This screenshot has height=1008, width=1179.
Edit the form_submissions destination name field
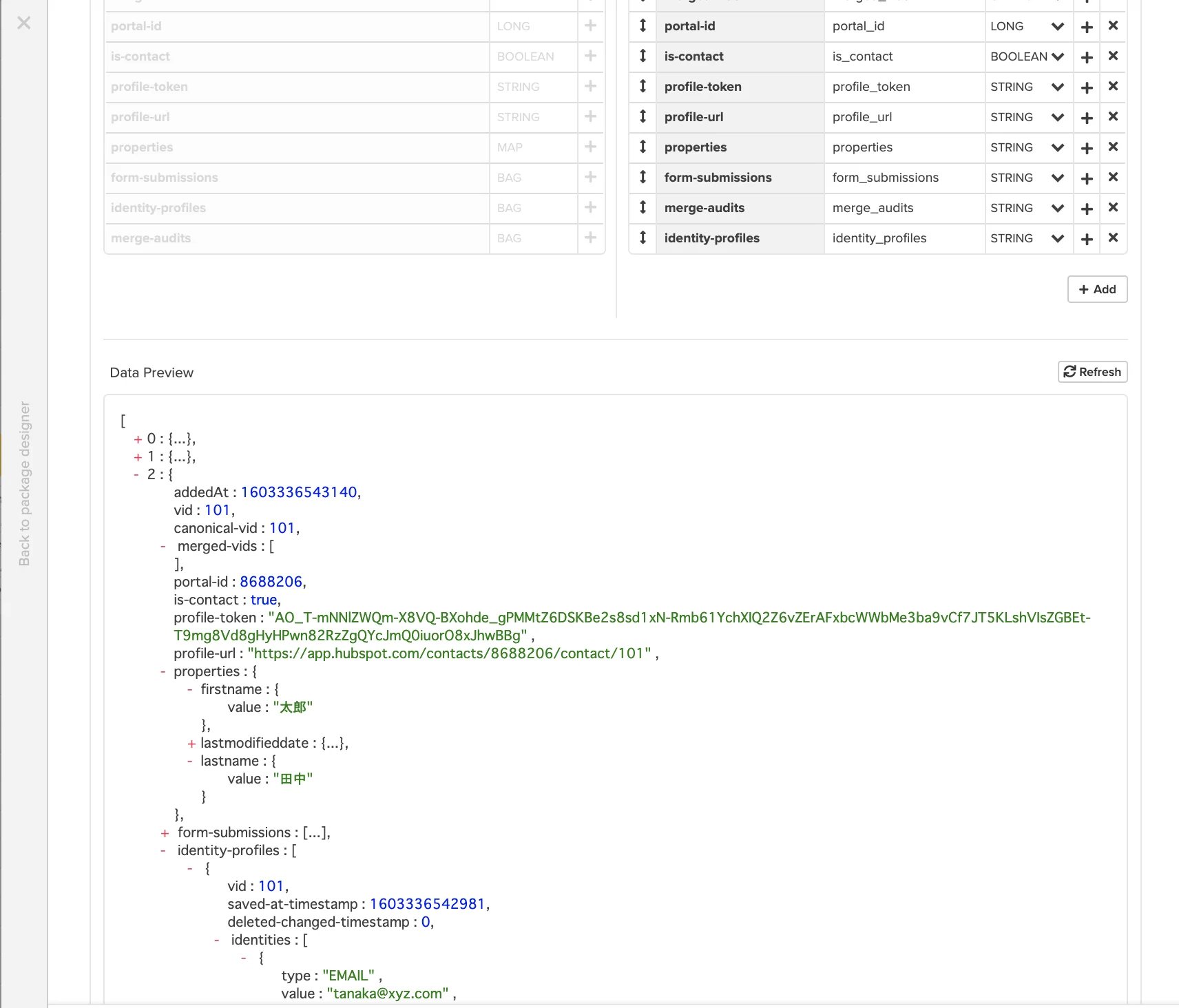coord(904,178)
